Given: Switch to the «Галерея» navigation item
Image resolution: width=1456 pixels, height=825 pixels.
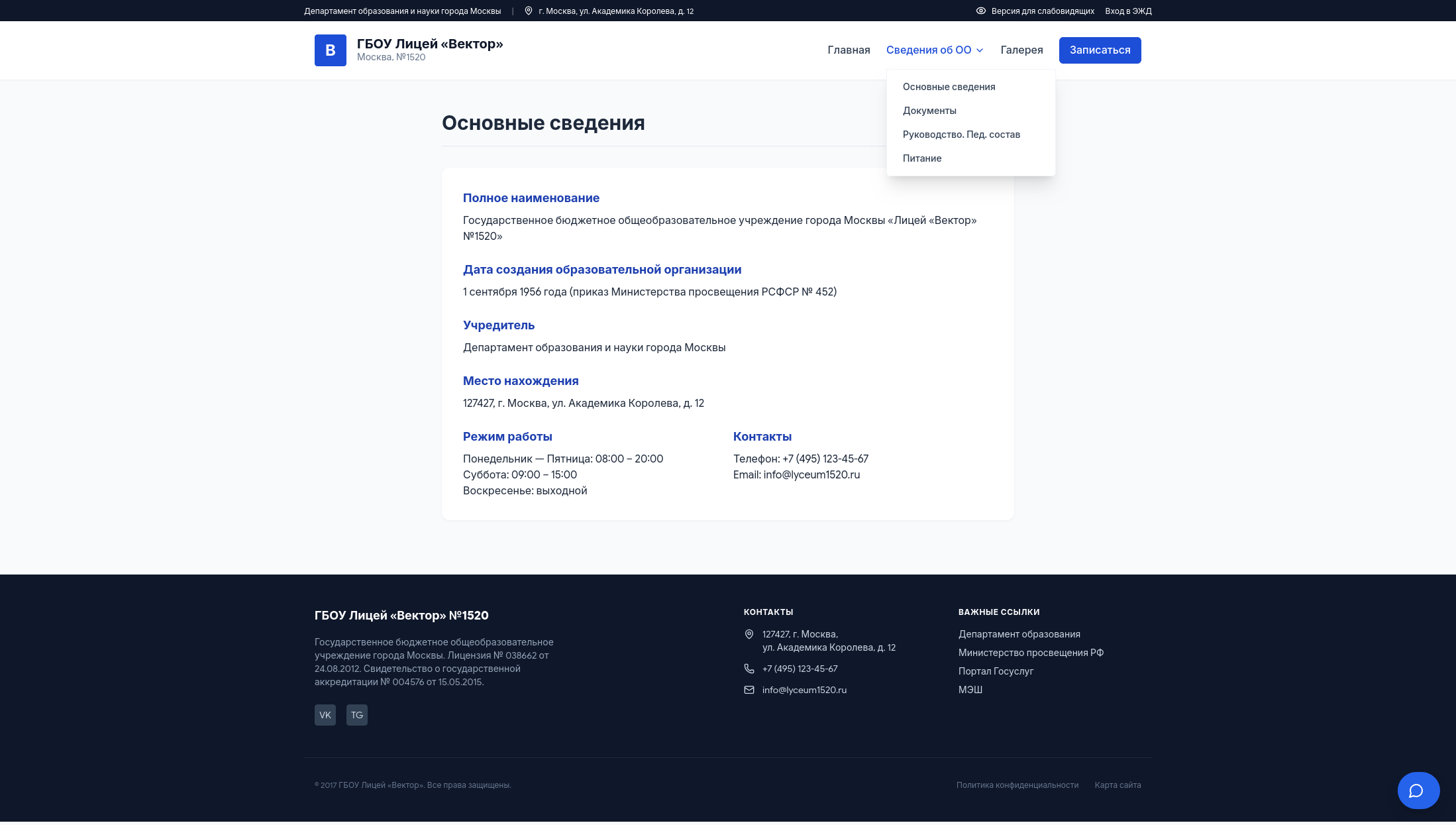Looking at the screenshot, I should click(x=1021, y=50).
